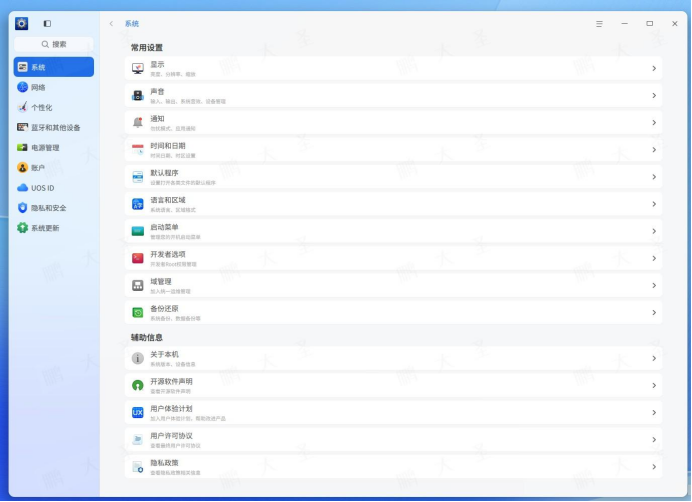Click the Bluetooth and devices sidebar icon
This screenshot has height=502, width=692.
click(23, 128)
